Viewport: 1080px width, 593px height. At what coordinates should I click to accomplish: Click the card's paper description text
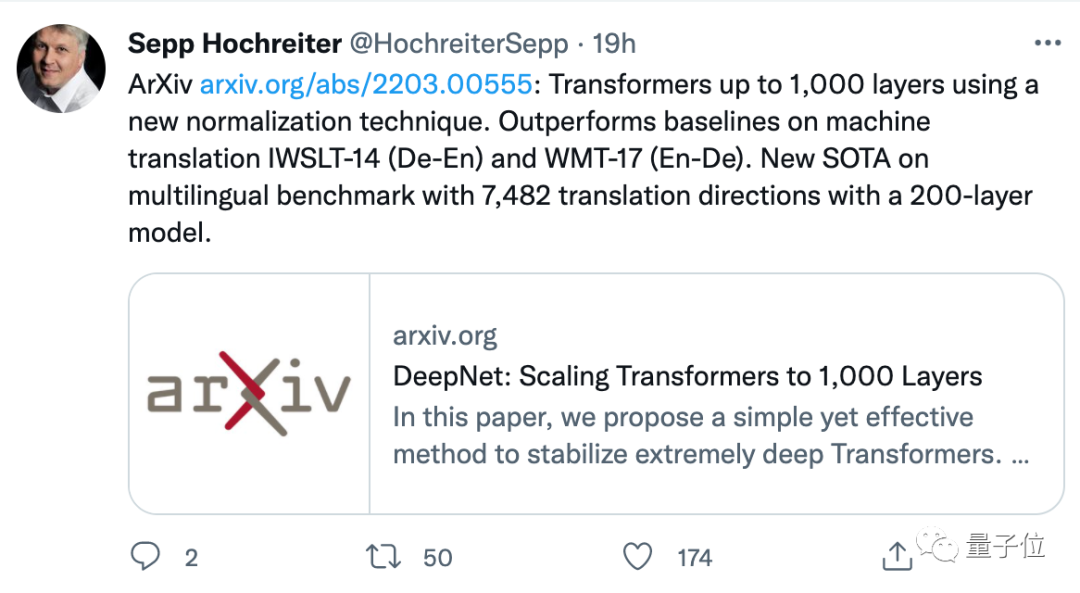point(710,435)
